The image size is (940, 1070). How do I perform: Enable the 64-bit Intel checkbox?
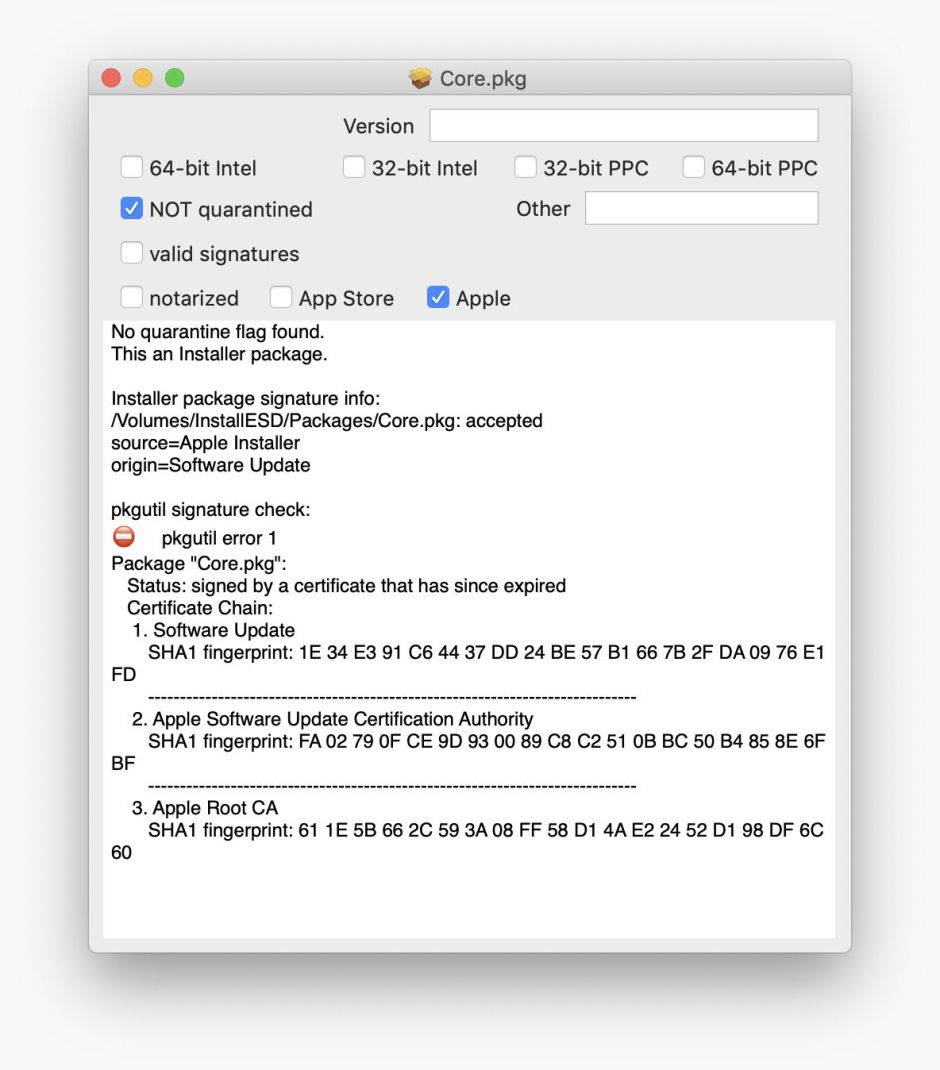[131, 167]
